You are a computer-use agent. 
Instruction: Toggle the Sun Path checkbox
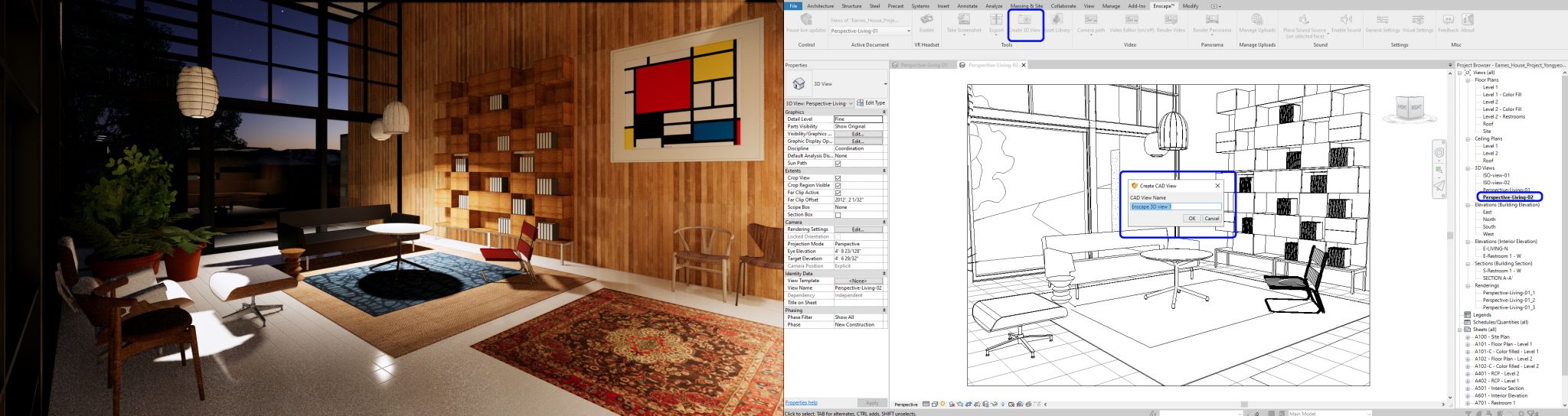pyautogui.click(x=838, y=163)
